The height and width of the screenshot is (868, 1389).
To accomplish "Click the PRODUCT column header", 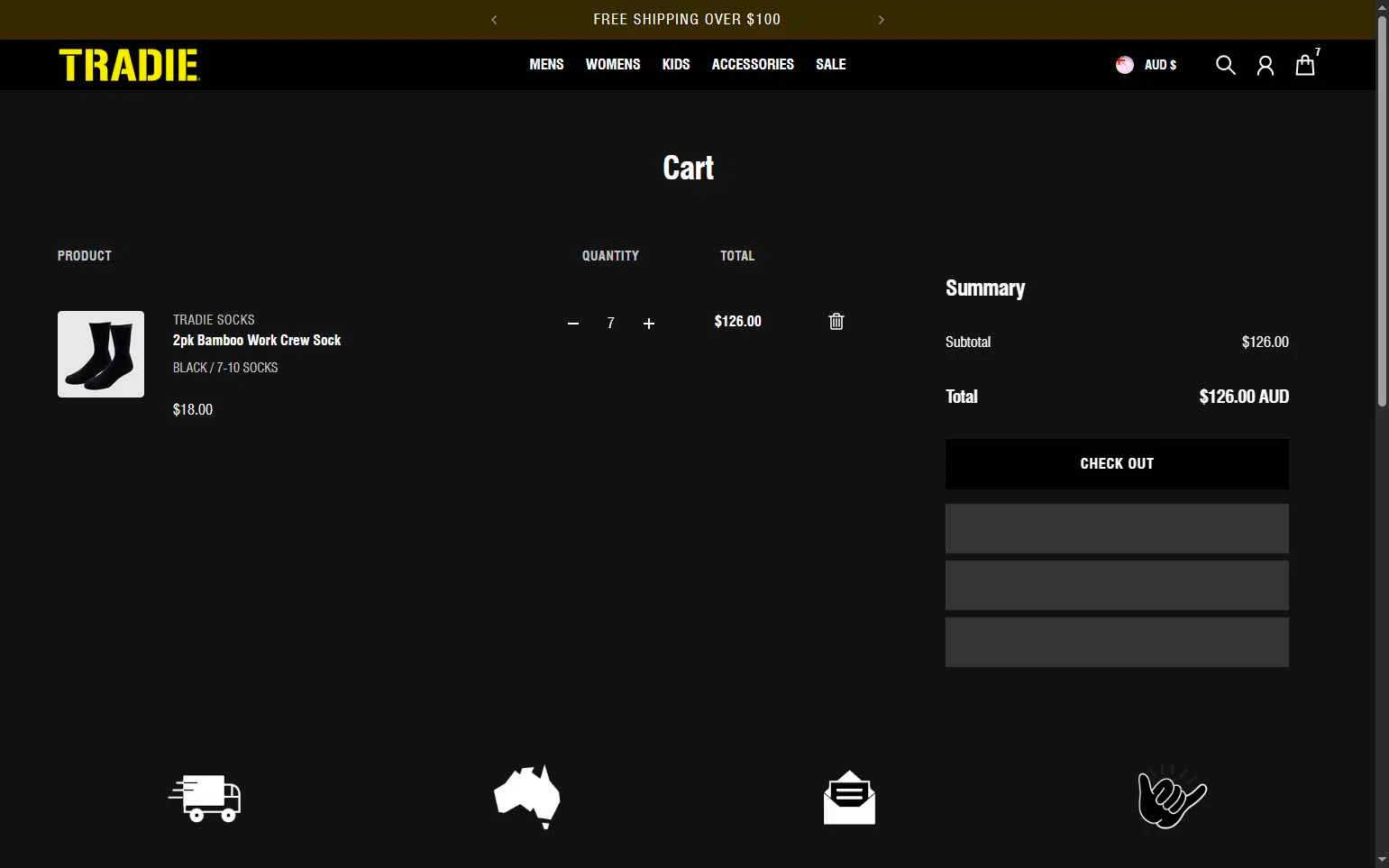I will click(x=85, y=256).
